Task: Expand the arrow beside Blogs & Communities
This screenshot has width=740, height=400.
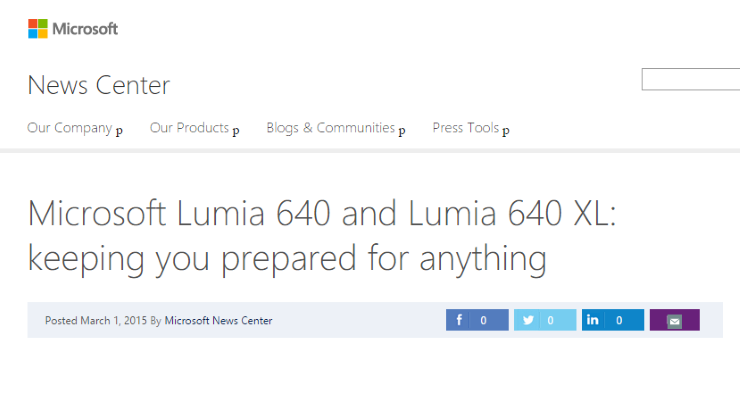Action: (402, 130)
